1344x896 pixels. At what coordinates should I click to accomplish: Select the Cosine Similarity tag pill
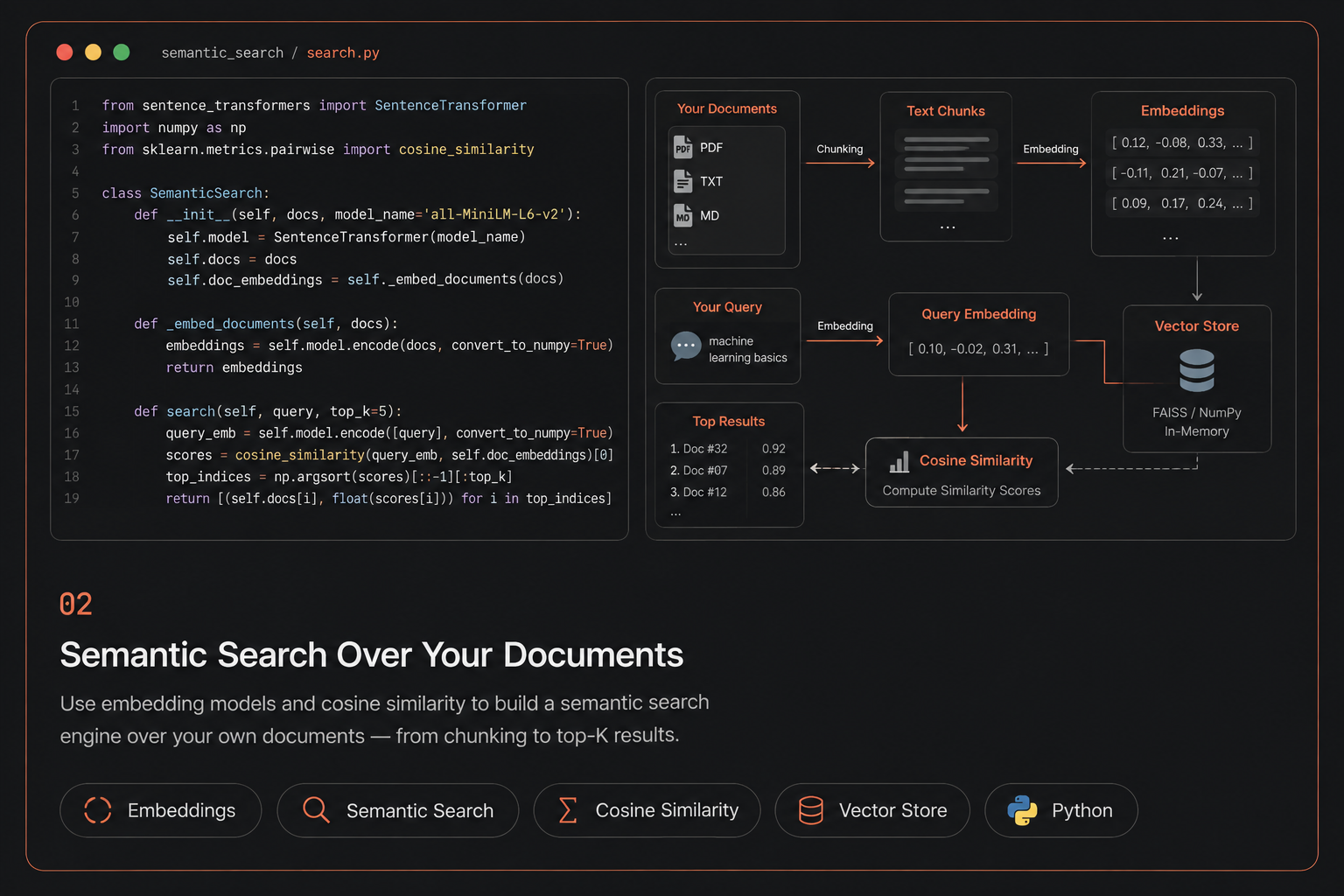pos(647,810)
